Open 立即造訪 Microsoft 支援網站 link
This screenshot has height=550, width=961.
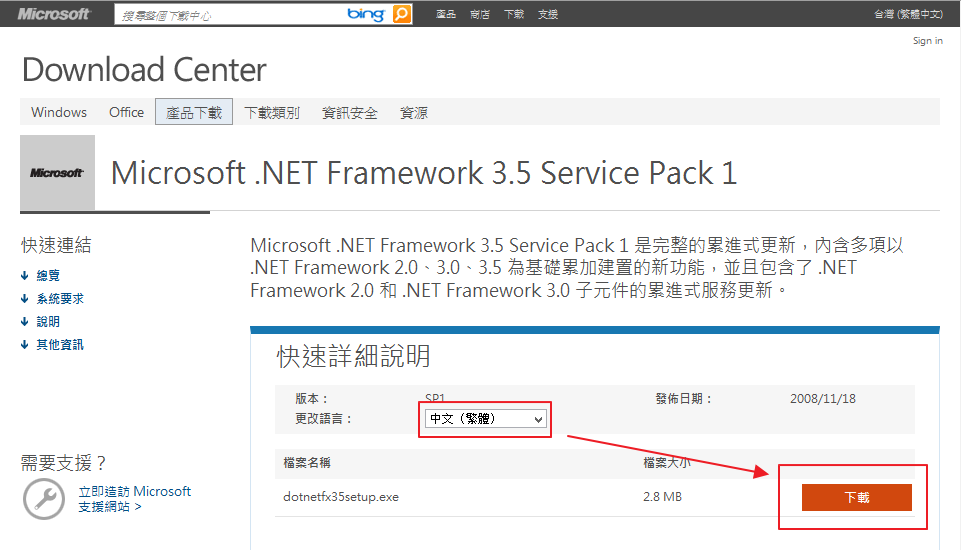coord(135,499)
